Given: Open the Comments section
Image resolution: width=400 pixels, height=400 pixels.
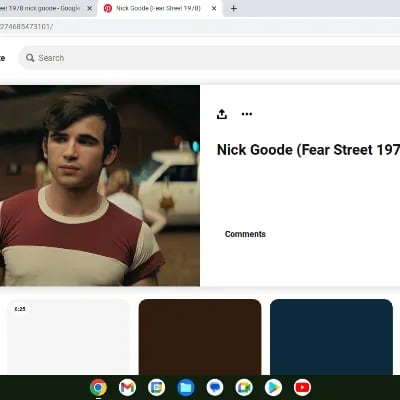Looking at the screenshot, I should [x=245, y=234].
